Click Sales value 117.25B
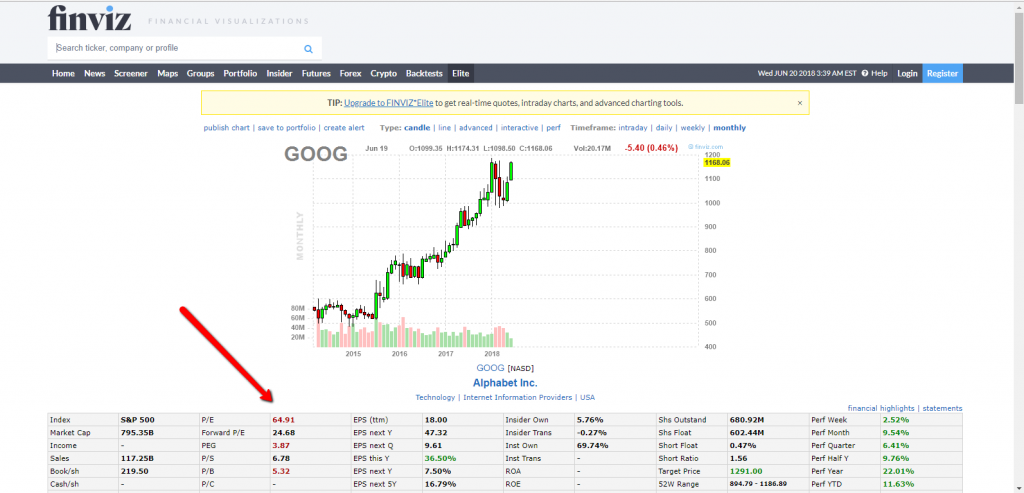 point(138,458)
